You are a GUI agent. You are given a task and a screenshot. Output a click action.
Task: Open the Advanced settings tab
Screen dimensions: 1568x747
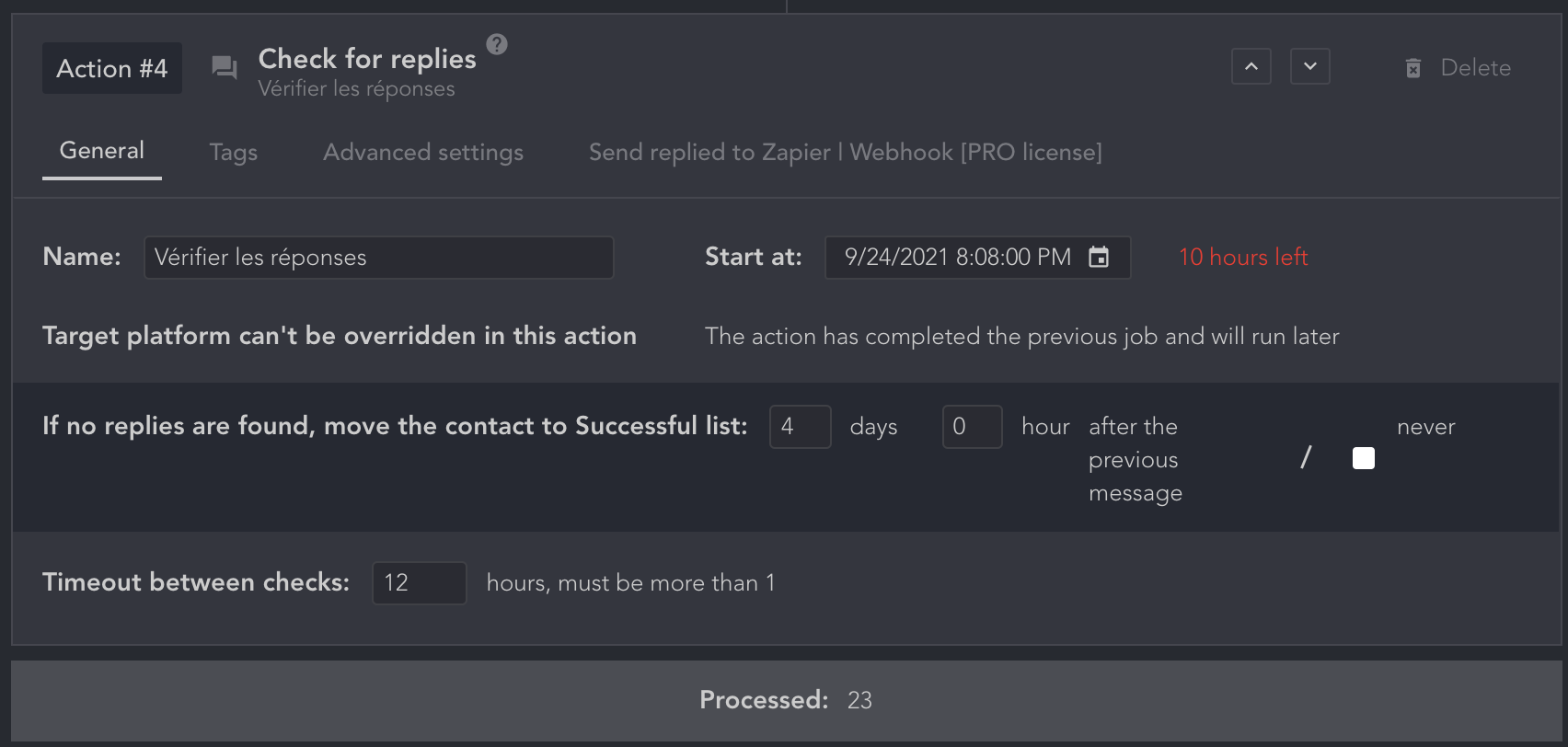pyautogui.click(x=423, y=152)
